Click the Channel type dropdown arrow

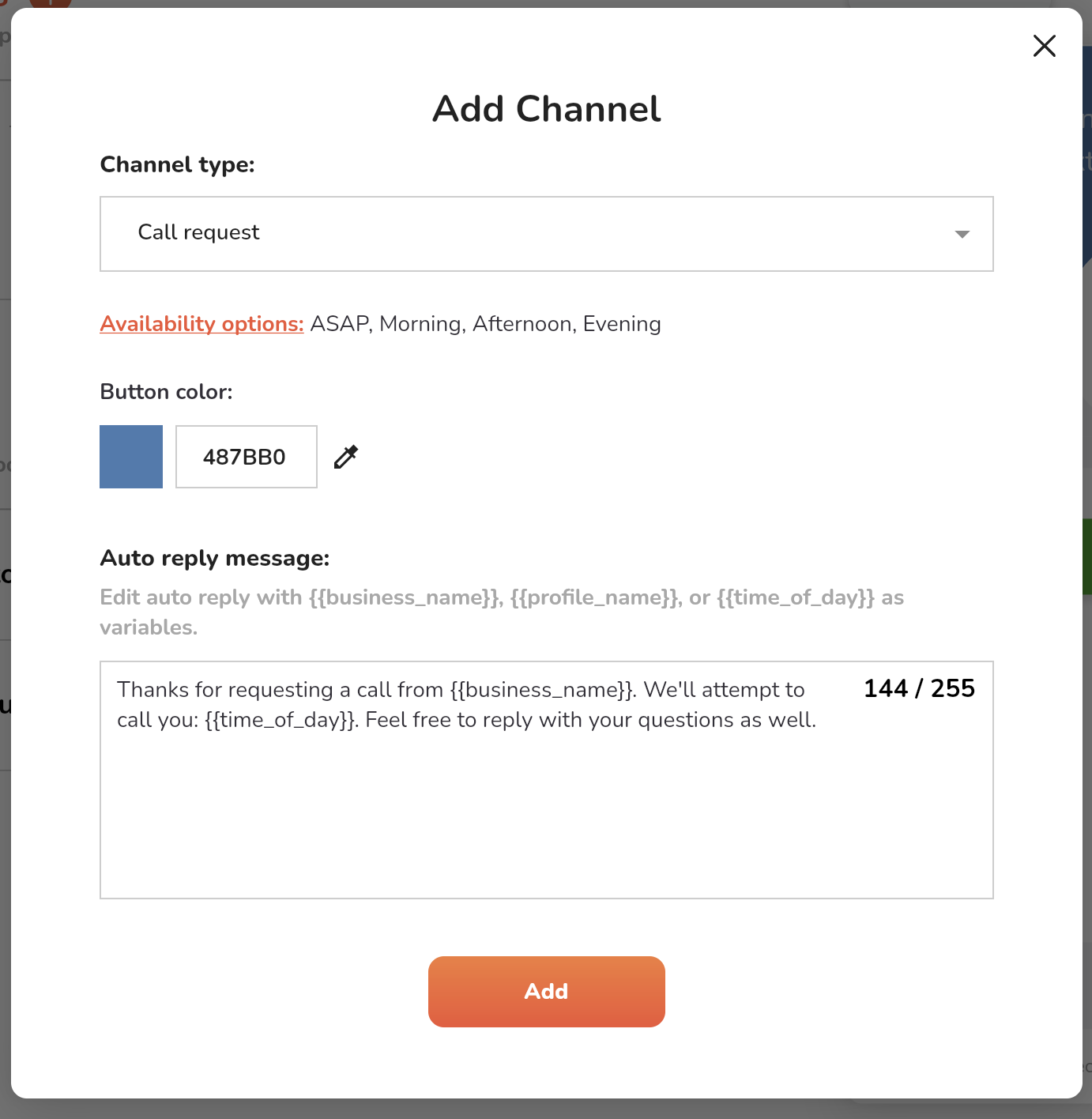point(962,234)
